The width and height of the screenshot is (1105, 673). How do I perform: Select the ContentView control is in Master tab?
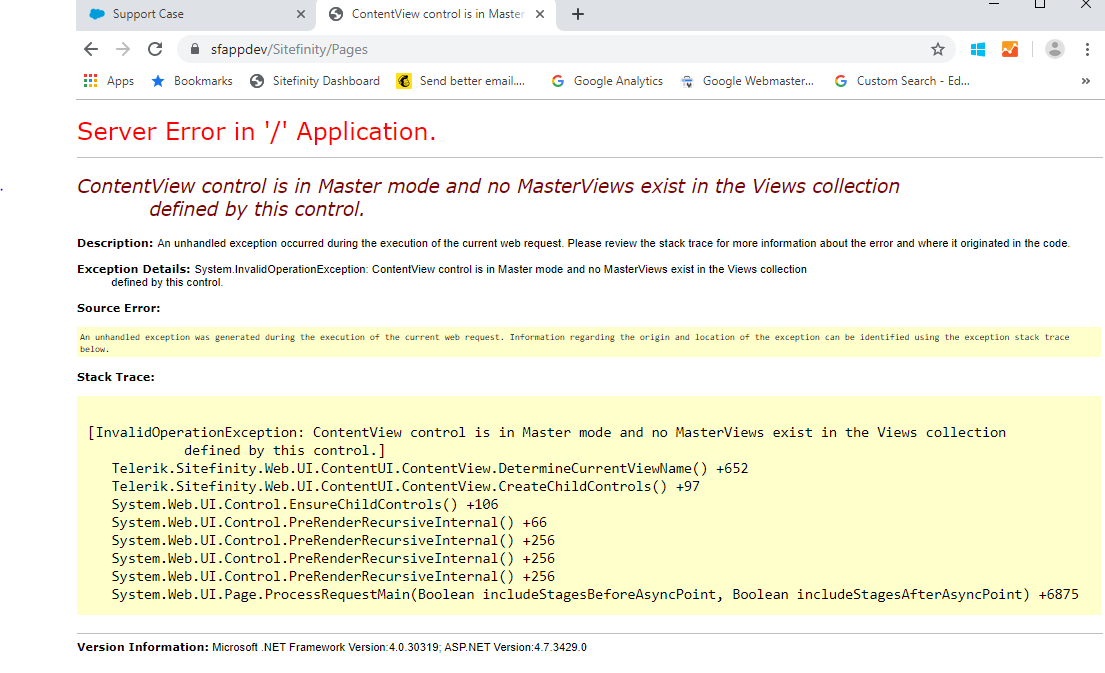pyautogui.click(x=437, y=14)
